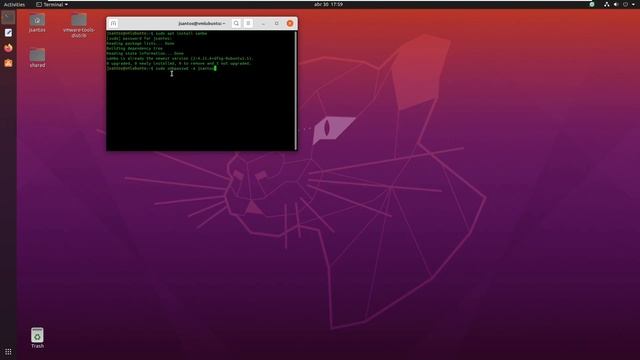Viewport: 640px width, 360px height.
Task: Show the applications grid
Action: pos(8,351)
